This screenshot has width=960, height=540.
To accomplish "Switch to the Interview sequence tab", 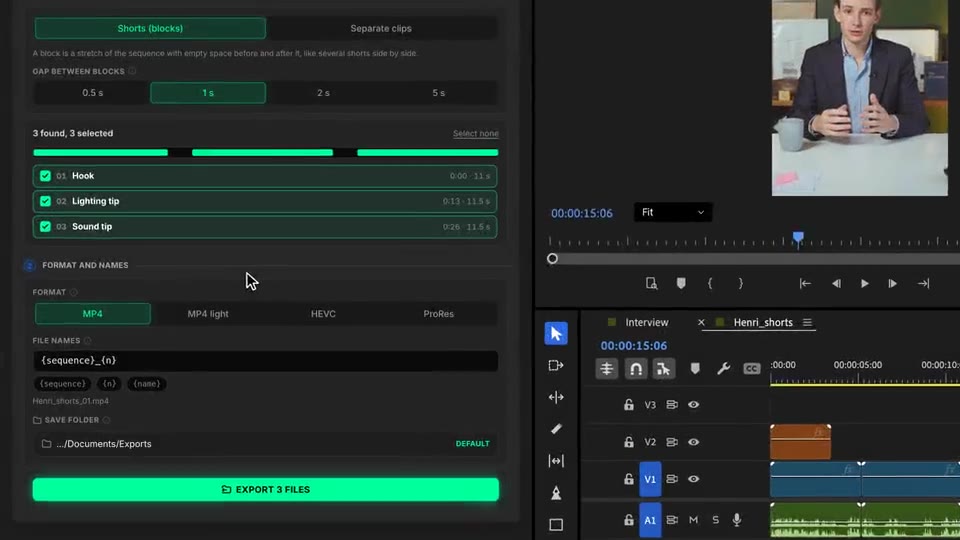I will (647, 323).
